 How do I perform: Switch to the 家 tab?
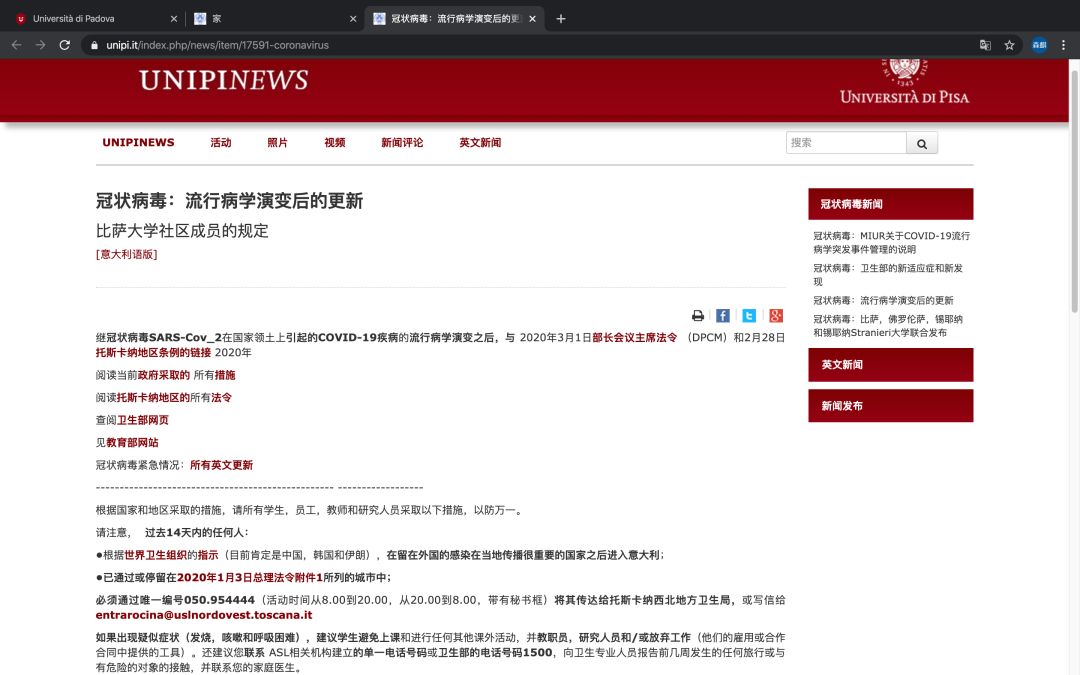point(273,19)
